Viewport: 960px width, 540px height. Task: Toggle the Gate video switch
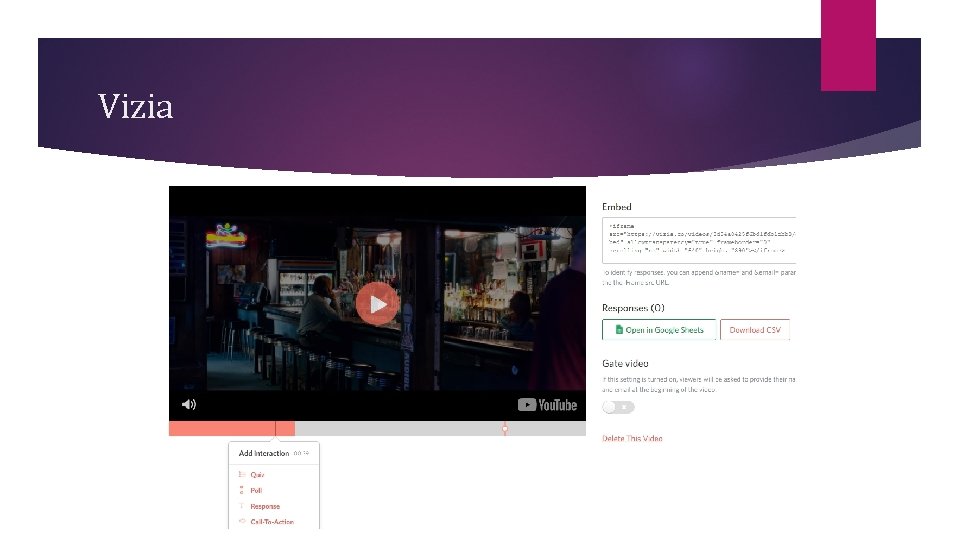coord(618,407)
